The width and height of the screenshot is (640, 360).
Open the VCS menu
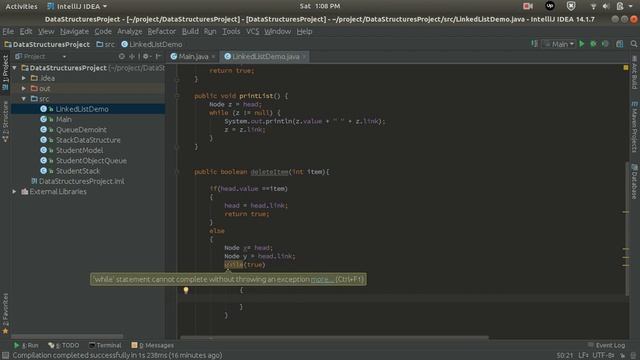252,31
